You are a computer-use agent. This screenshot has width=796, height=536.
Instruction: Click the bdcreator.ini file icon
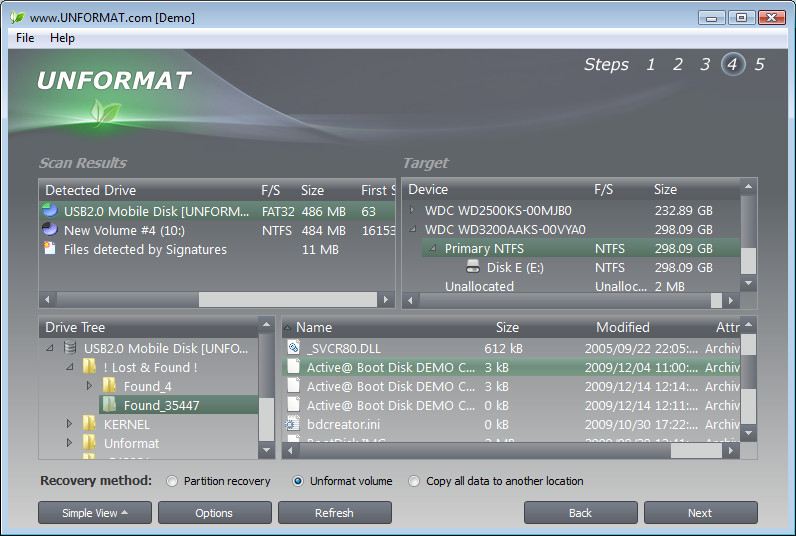point(293,423)
